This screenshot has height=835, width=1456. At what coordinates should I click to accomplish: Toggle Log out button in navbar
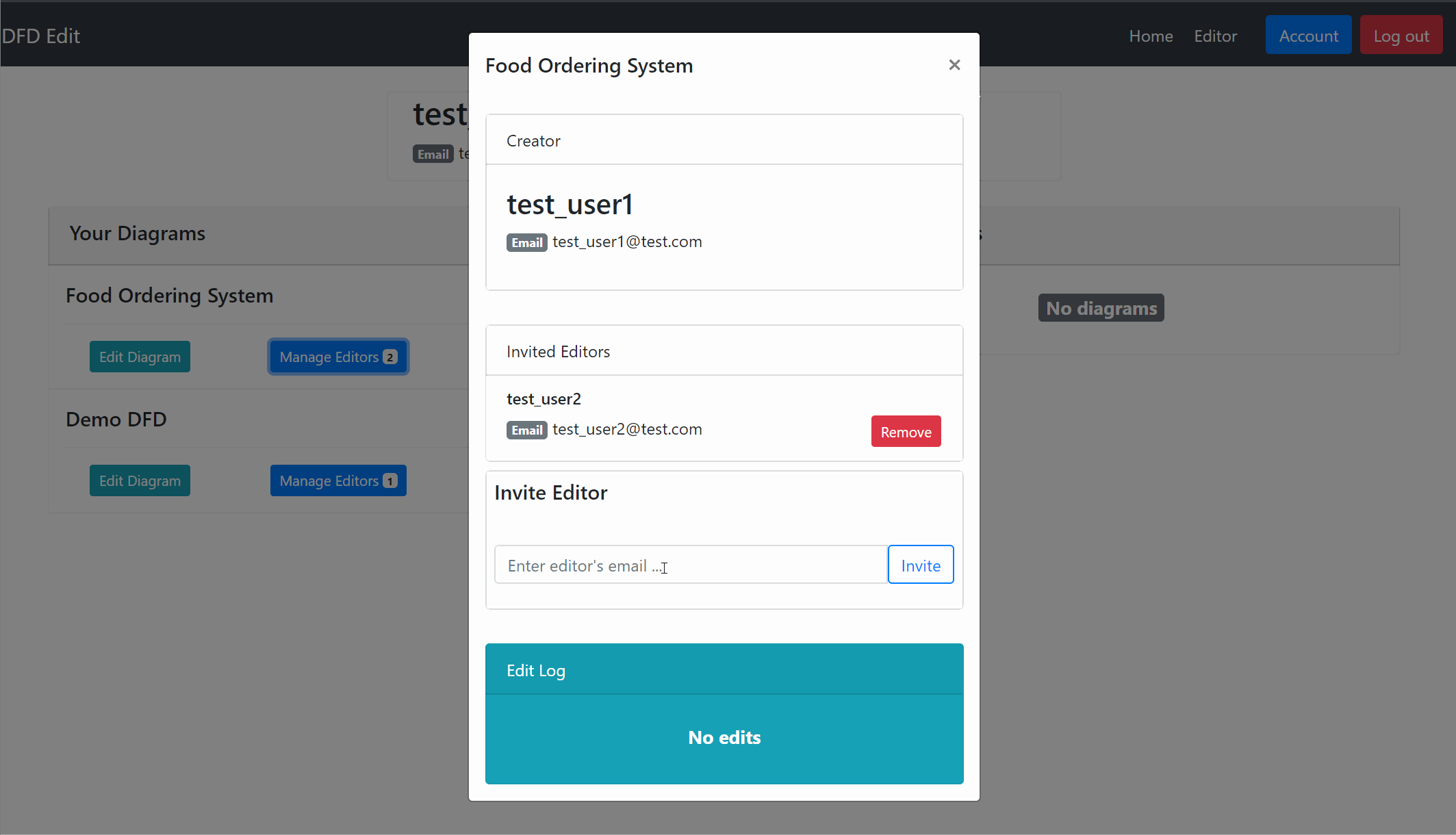1400,35
